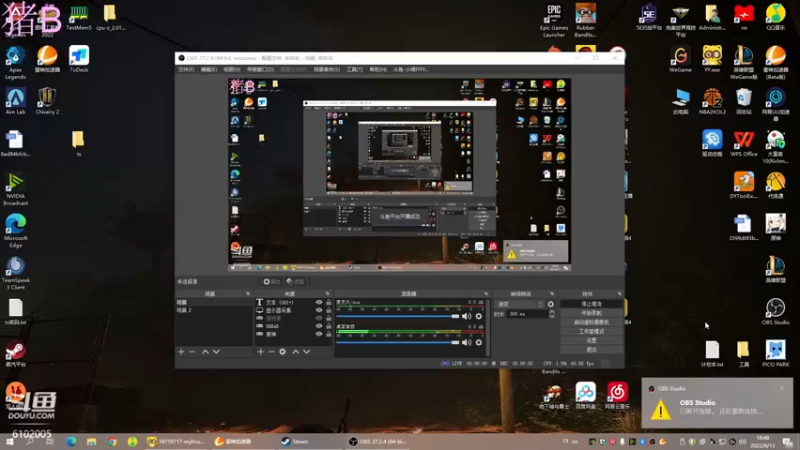The width and height of the screenshot is (800, 450).
Task: Open Microsoft Edge from the taskbar
Action: [x=71, y=441]
